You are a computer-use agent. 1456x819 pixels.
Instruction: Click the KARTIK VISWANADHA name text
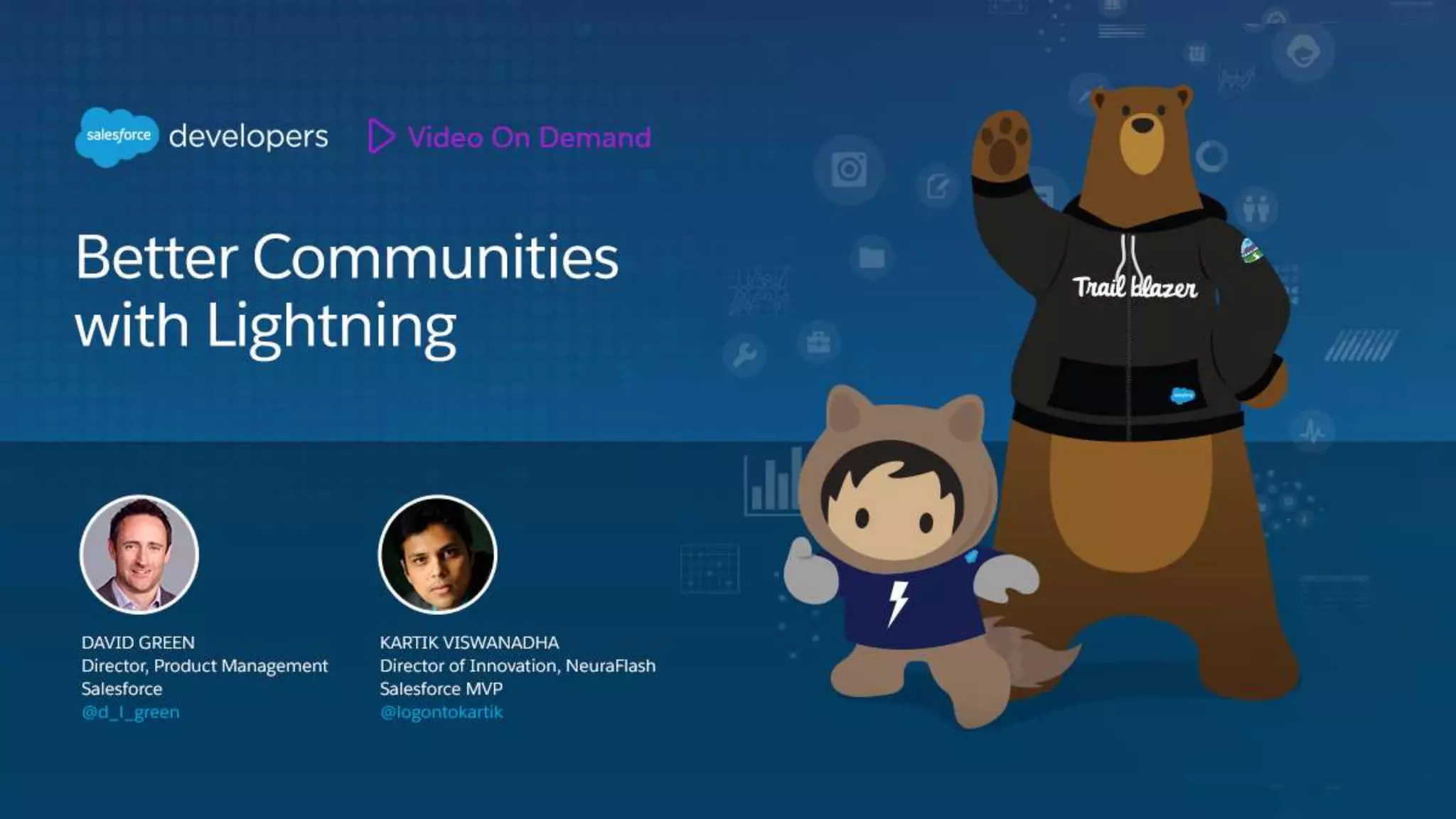469,643
